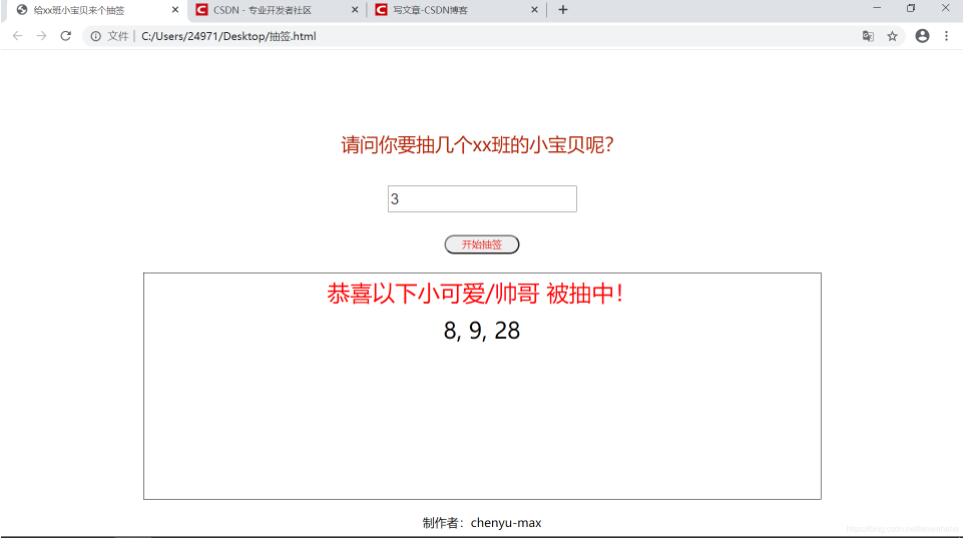Bookmark this page with the star icon
The image size is (970, 552).
[x=892, y=37]
